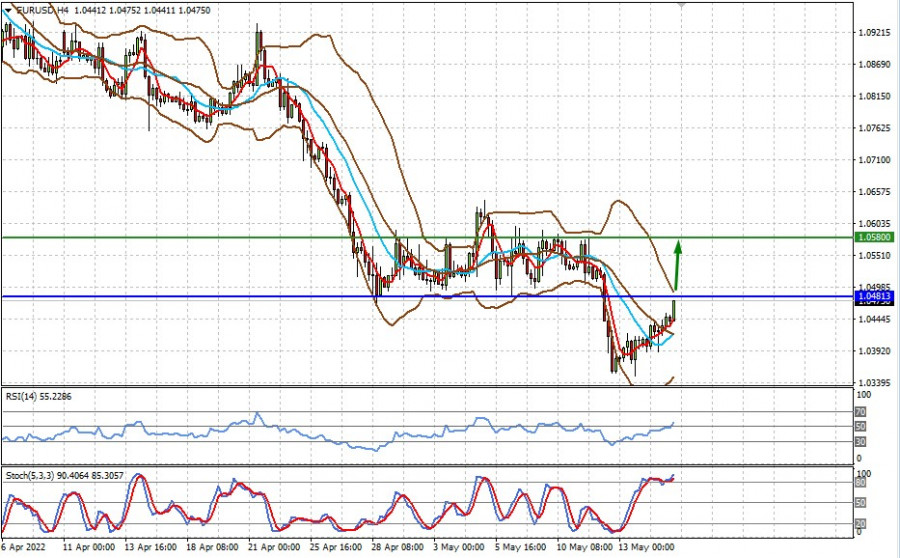Image resolution: width=900 pixels, height=558 pixels.
Task: Click the 1.03395 price scale value
Action: [874, 382]
